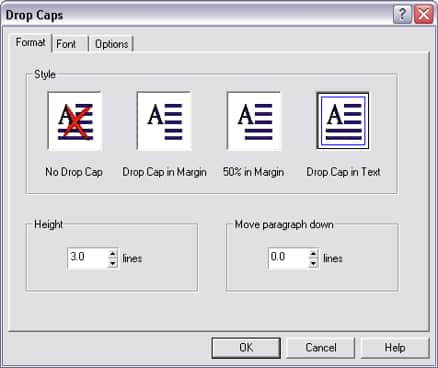Click inside the Height value field
The image size is (438, 368).
point(88,258)
